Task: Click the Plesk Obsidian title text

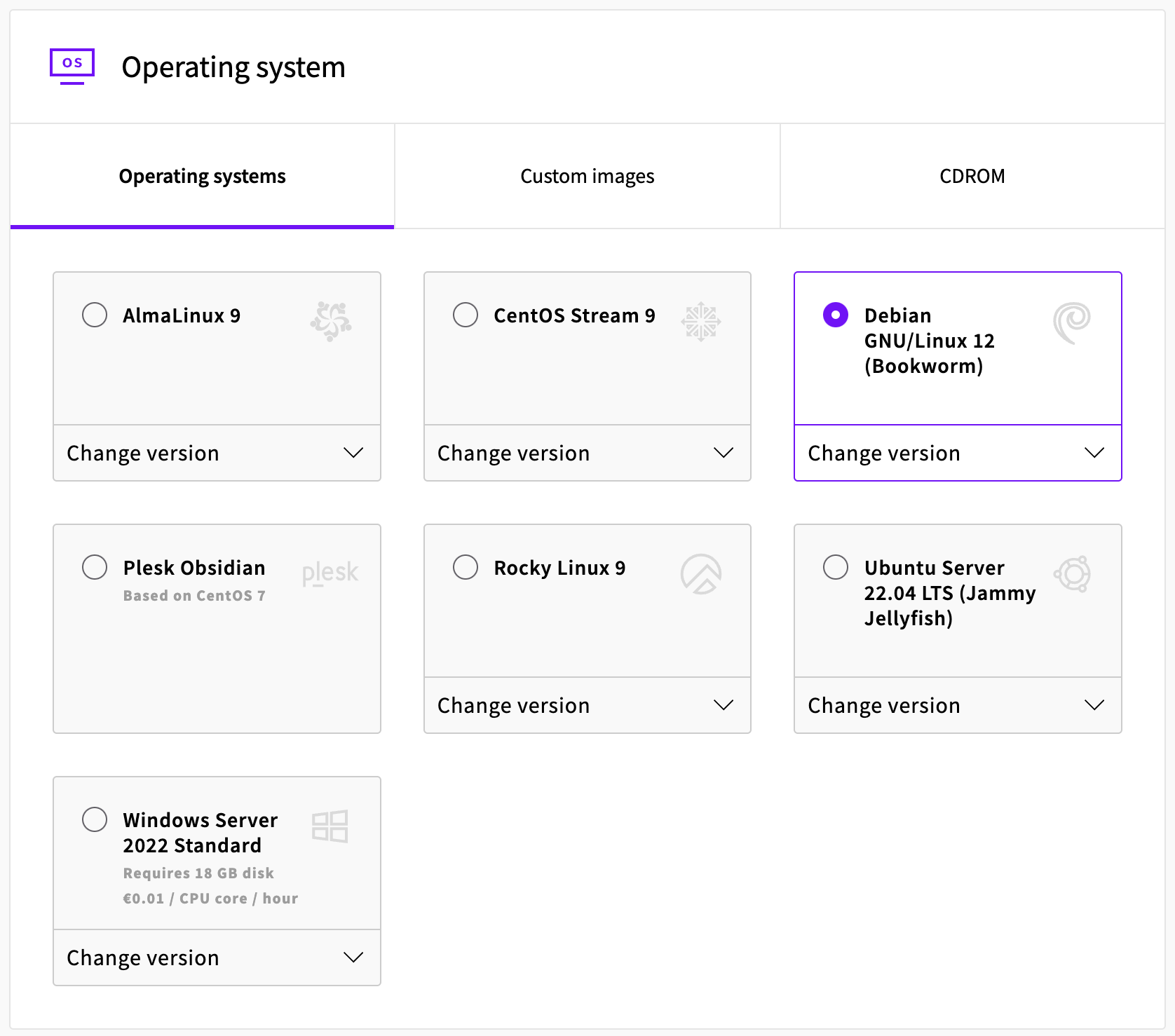Action: (x=194, y=568)
